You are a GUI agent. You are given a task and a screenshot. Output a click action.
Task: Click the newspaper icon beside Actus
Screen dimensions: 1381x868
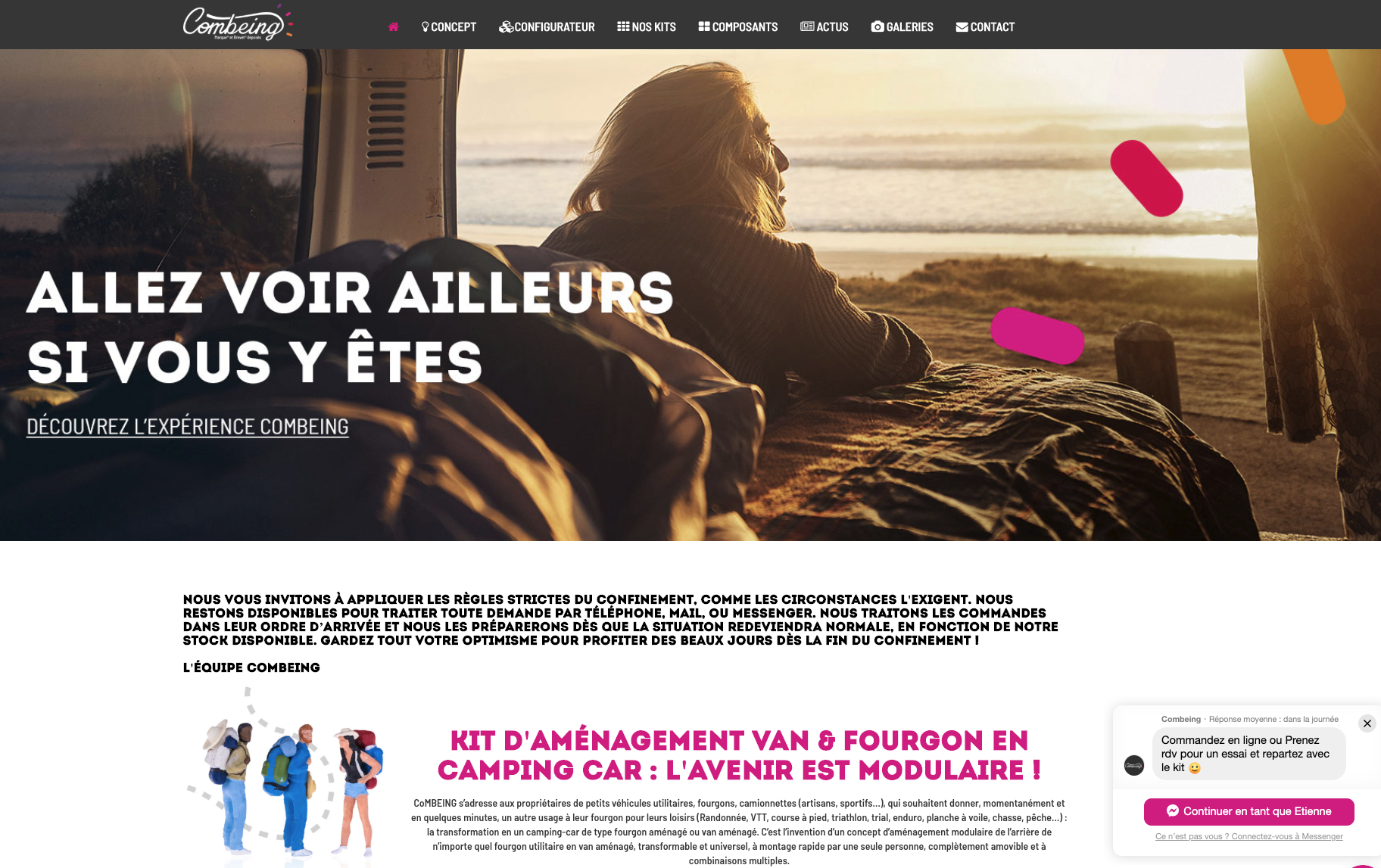(807, 26)
